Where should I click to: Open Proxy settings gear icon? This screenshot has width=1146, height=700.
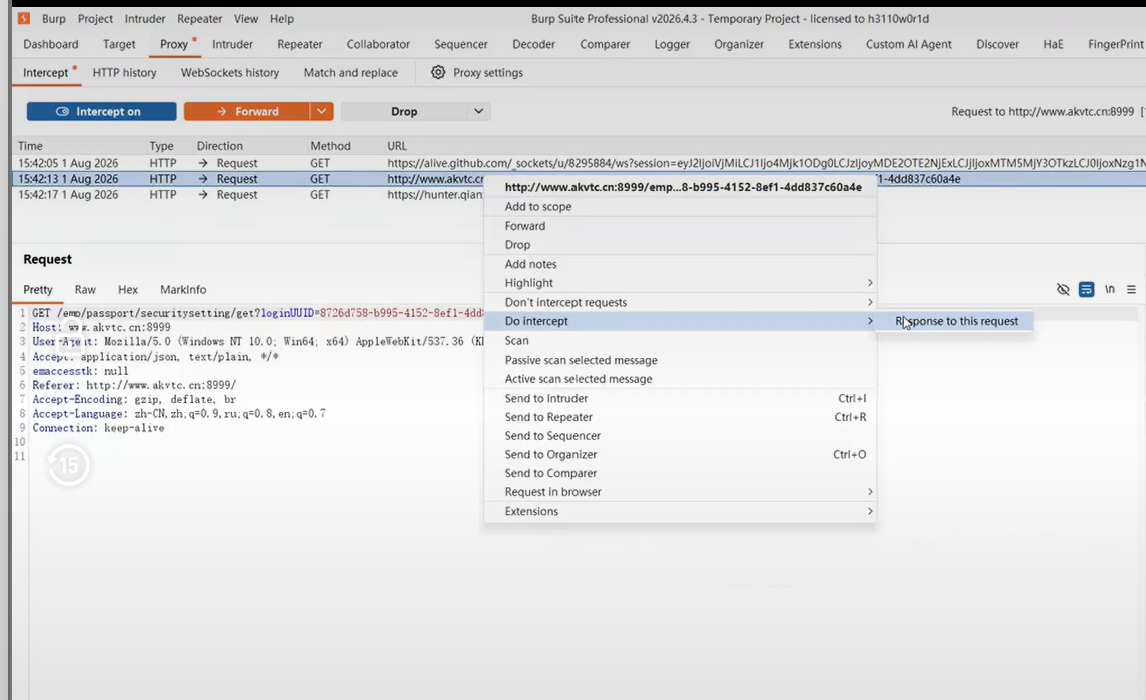point(438,72)
